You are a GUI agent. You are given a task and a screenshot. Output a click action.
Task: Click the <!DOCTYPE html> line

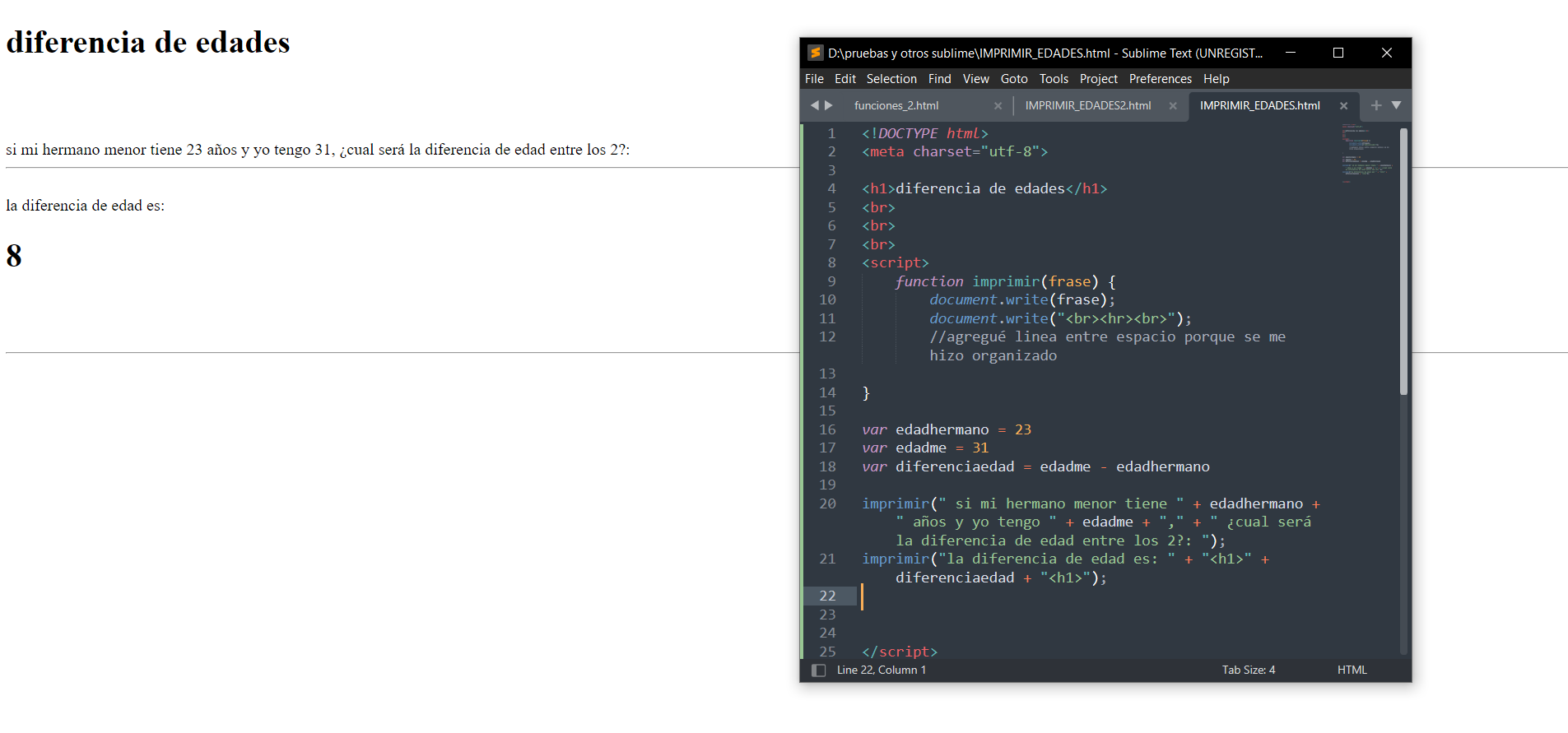click(x=925, y=133)
